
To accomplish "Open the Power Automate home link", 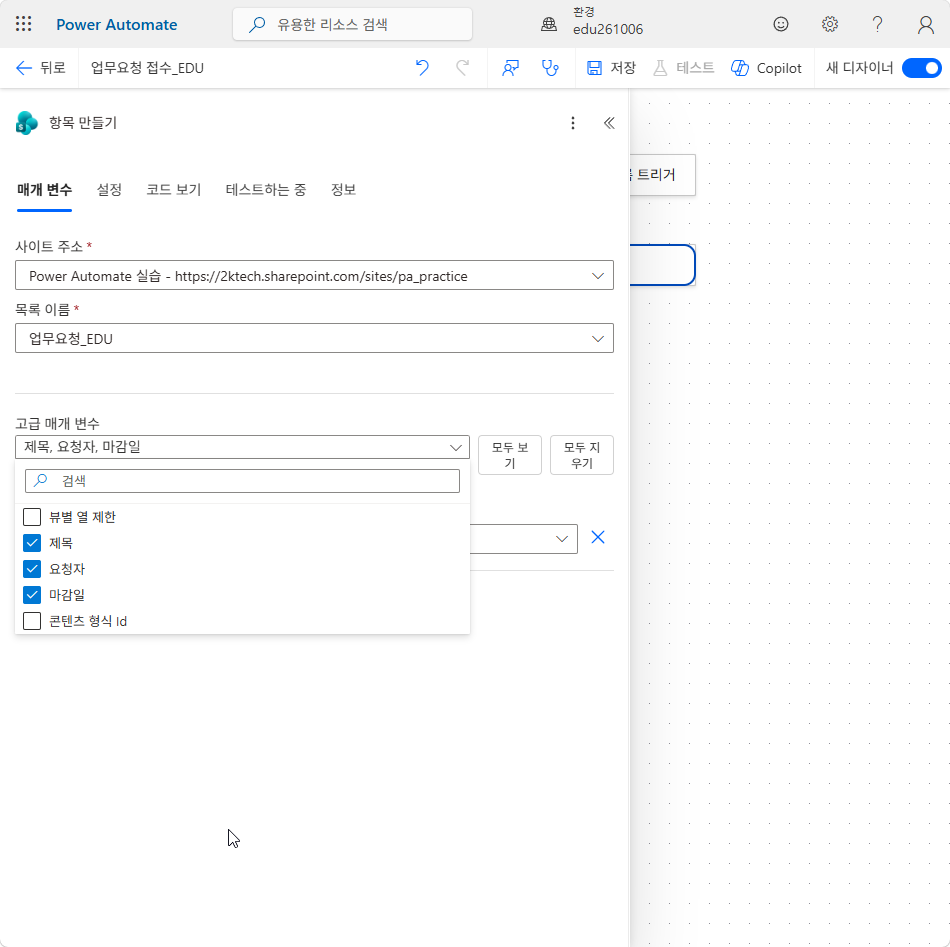I will [116, 24].
